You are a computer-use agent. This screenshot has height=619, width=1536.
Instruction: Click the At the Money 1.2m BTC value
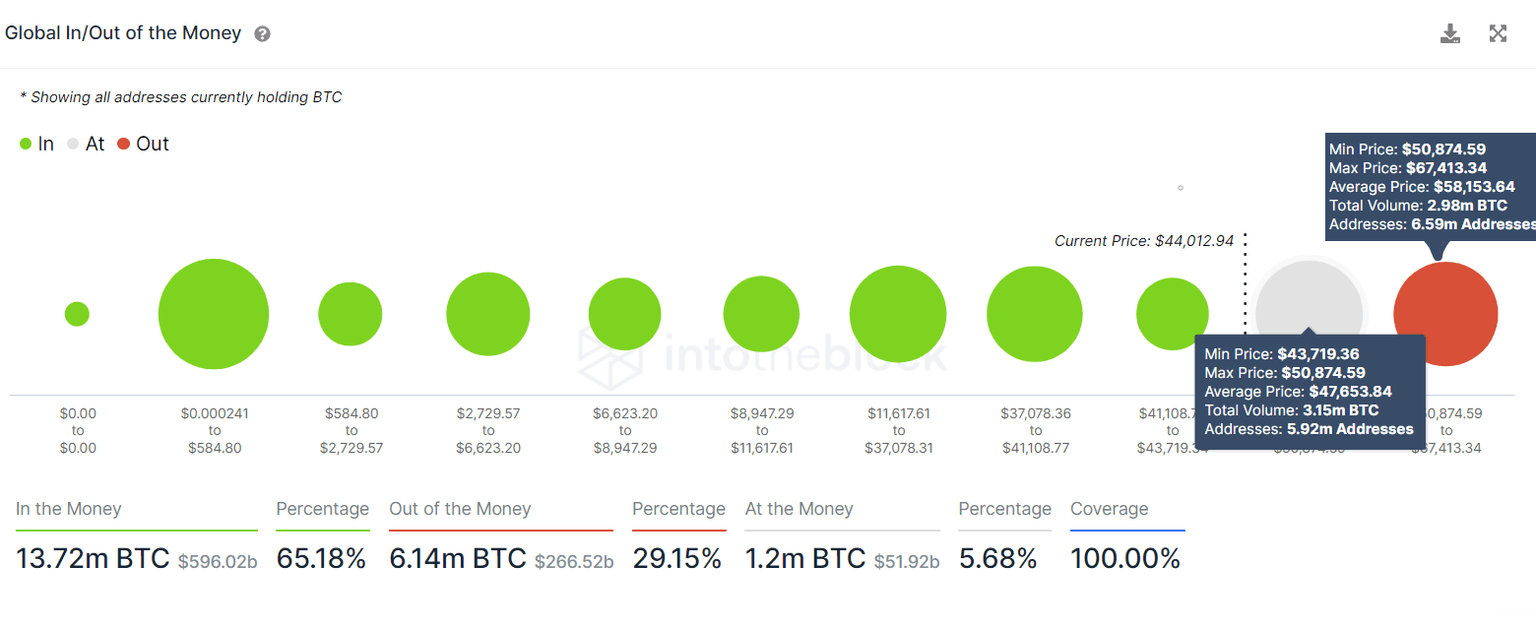click(x=805, y=559)
